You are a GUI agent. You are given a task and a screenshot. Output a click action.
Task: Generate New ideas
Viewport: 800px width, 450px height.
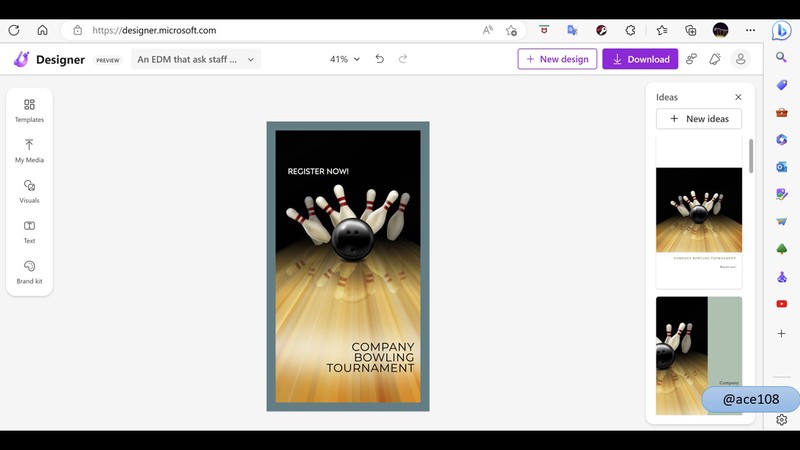tap(699, 118)
